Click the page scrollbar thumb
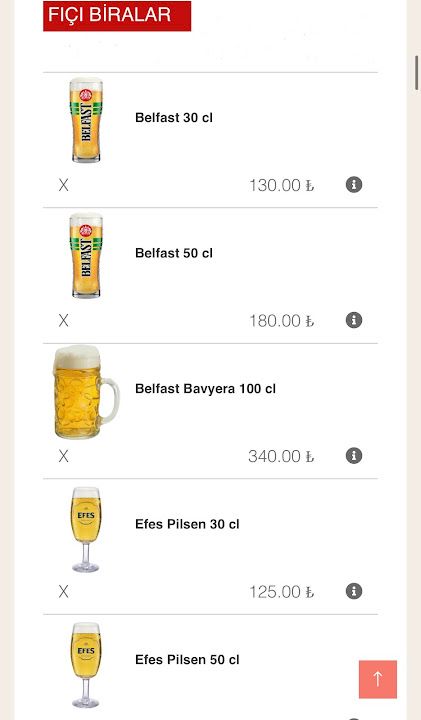 tap(417, 73)
